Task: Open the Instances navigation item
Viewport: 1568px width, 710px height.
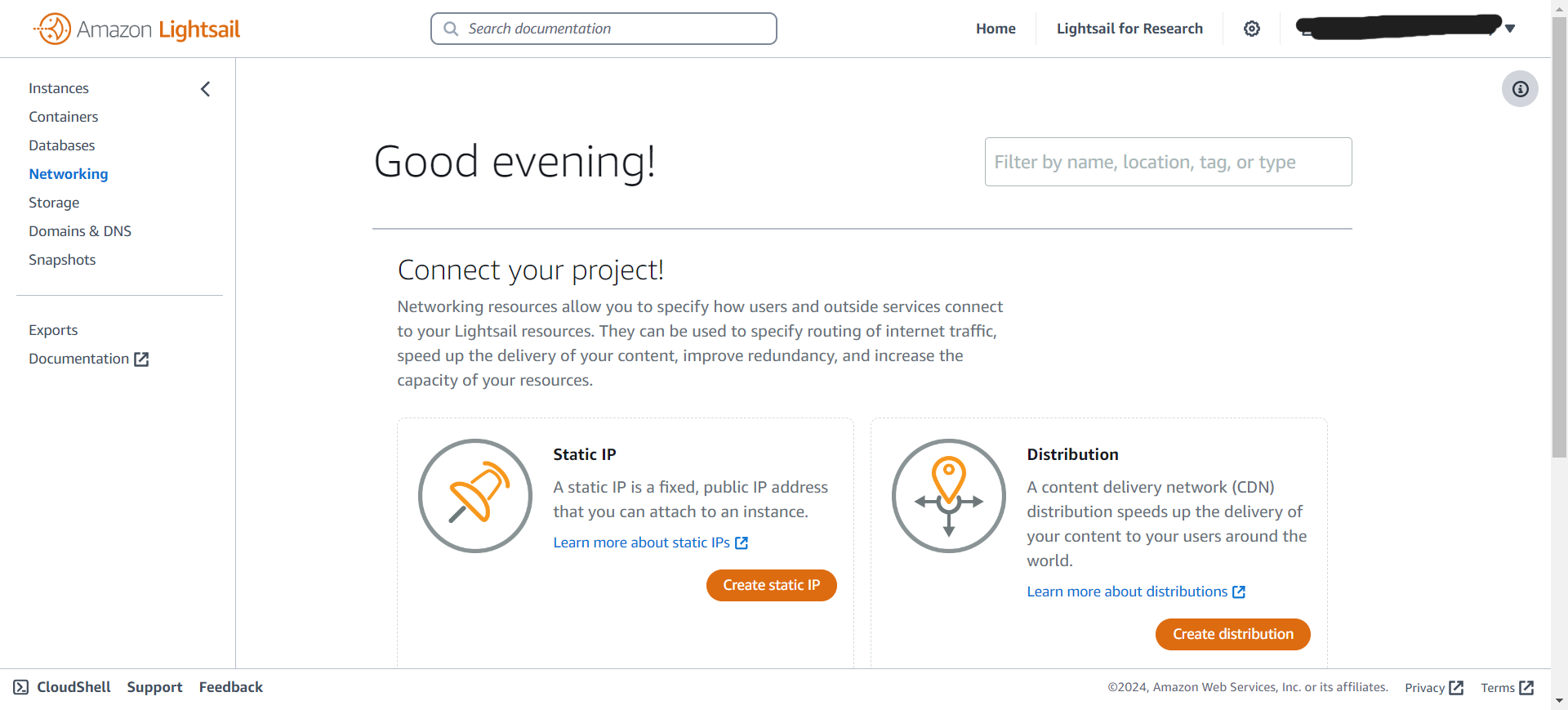Action: click(x=59, y=88)
